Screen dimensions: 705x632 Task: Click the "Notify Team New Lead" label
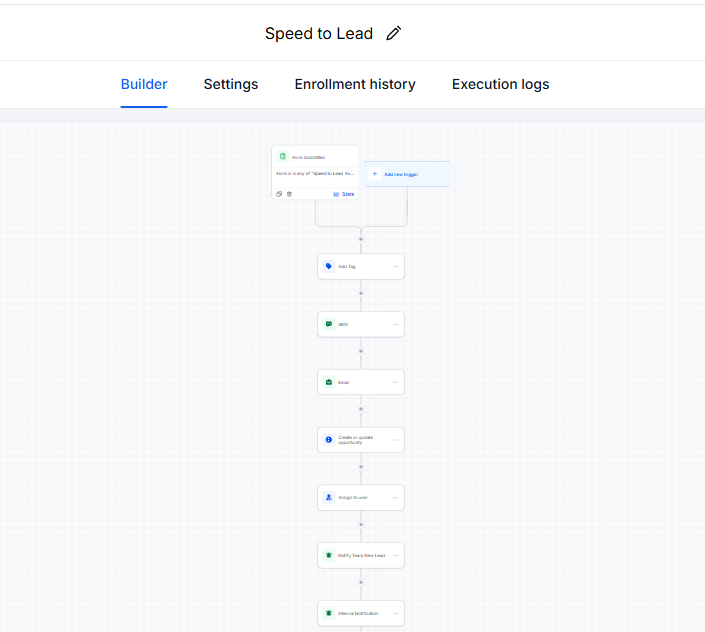click(x=361, y=556)
